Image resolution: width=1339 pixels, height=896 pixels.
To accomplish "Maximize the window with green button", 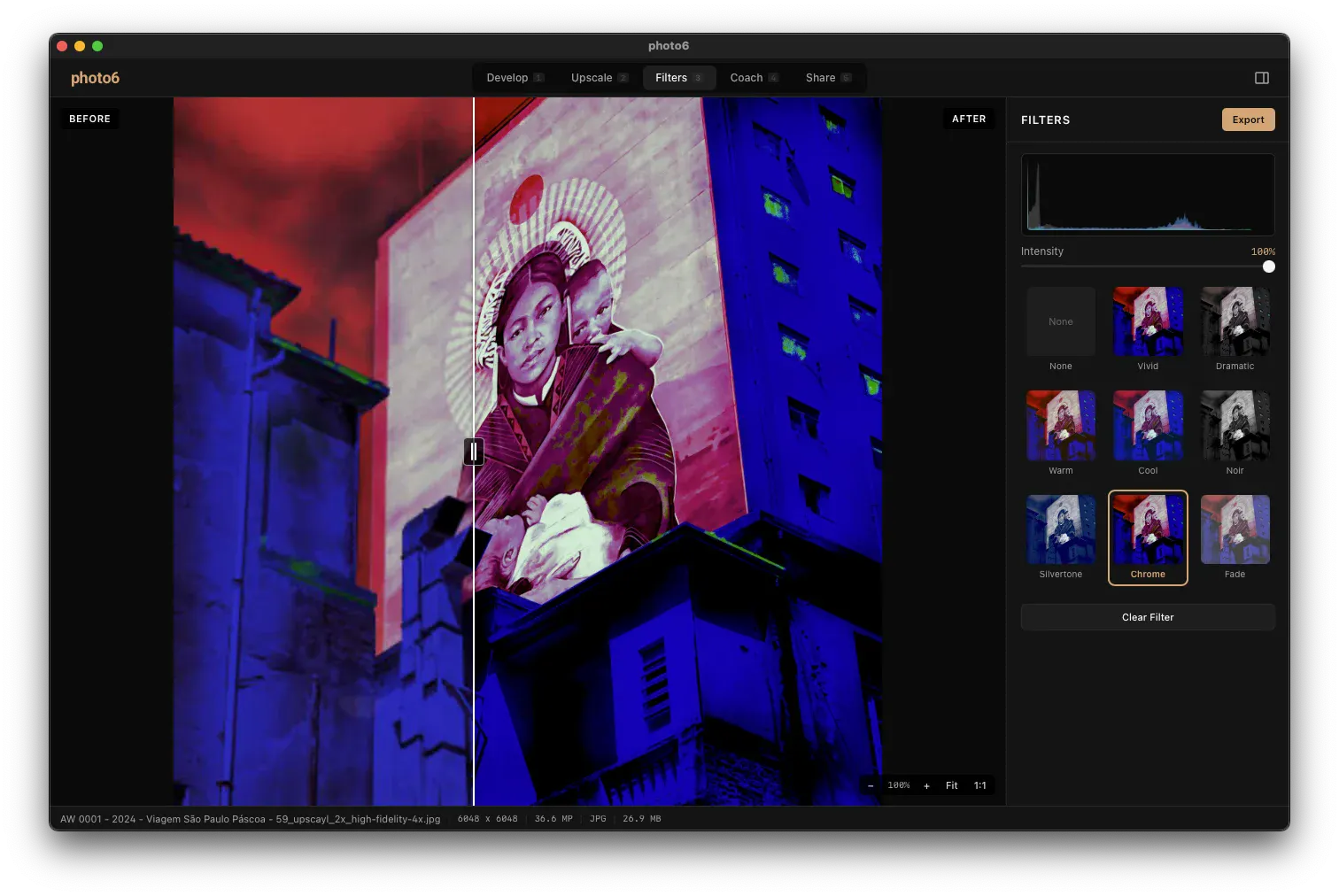I will tap(97, 46).
